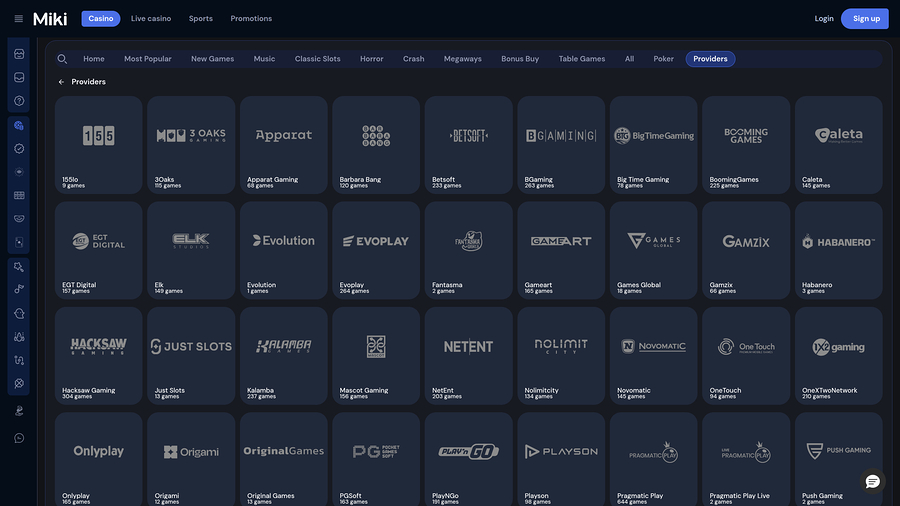Open the live chat bubble widget

(x=872, y=481)
